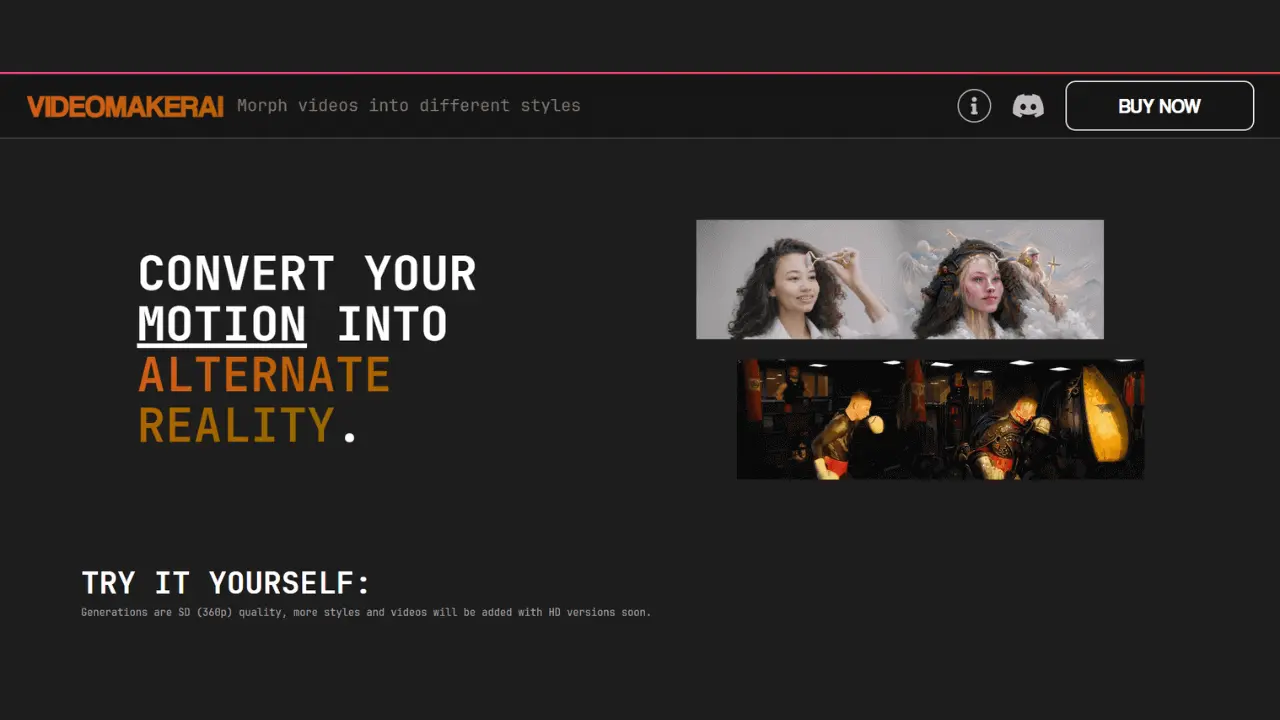Screen dimensions: 1280x720
Task: Click the word REALITY in the headline
Action: [236, 425]
